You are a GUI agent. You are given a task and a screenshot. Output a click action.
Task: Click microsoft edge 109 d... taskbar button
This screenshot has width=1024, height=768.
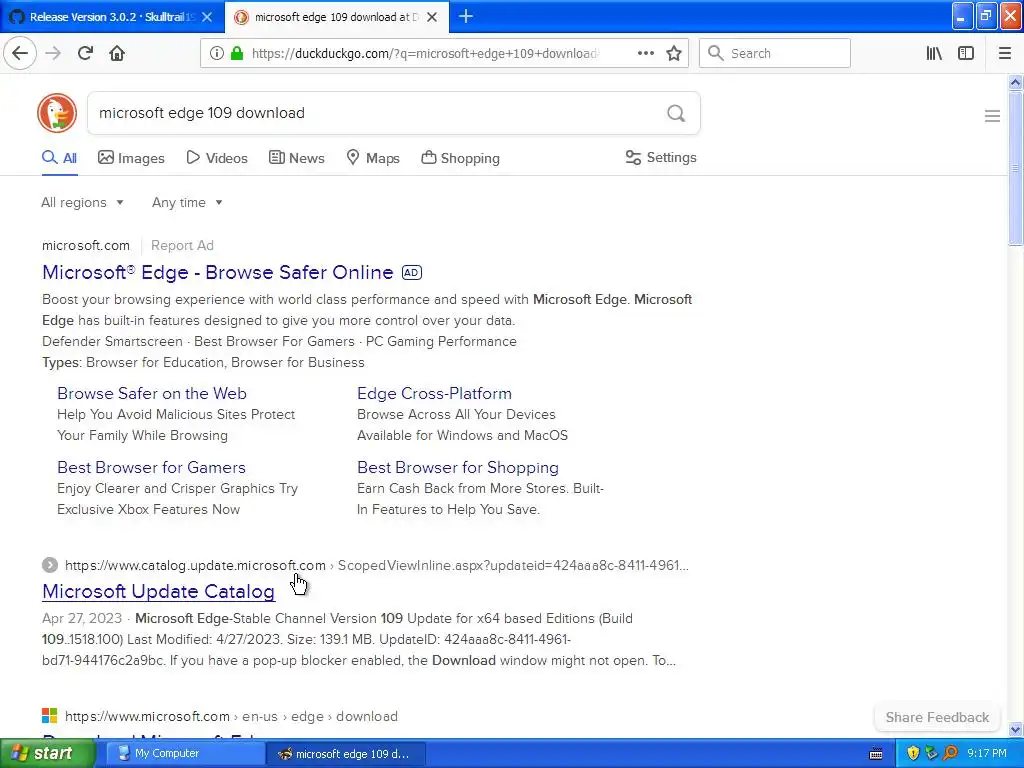pyautogui.click(x=345, y=754)
